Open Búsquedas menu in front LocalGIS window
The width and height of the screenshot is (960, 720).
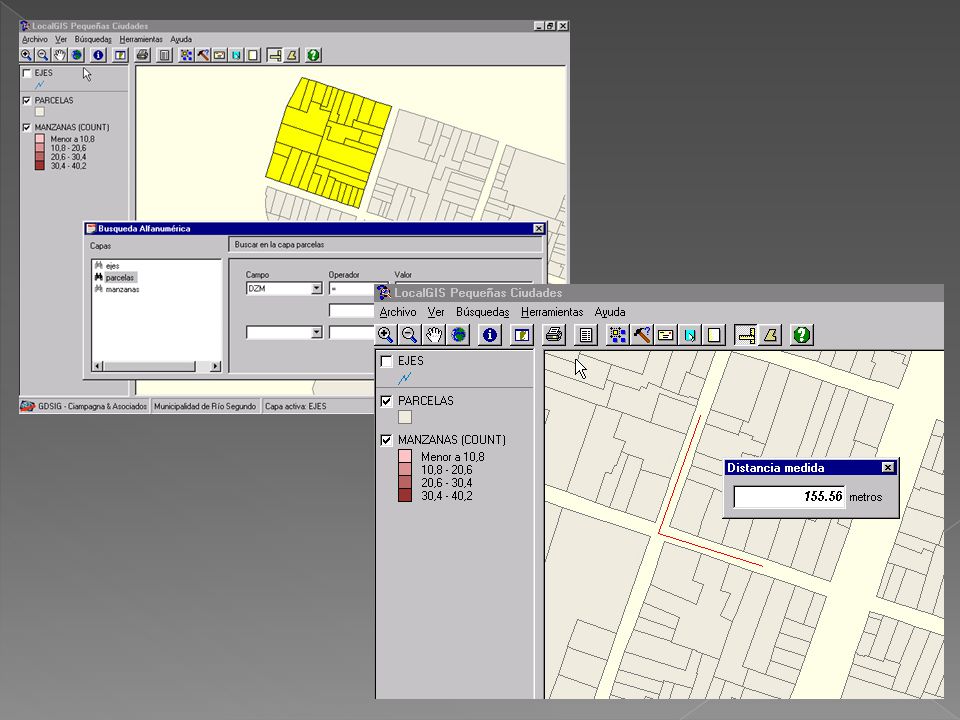pos(482,312)
